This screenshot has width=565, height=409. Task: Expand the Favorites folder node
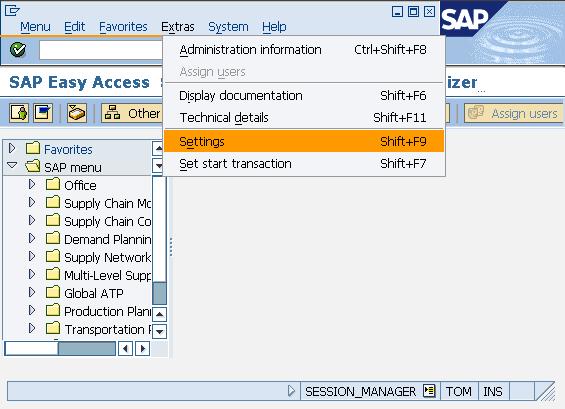click(12, 148)
